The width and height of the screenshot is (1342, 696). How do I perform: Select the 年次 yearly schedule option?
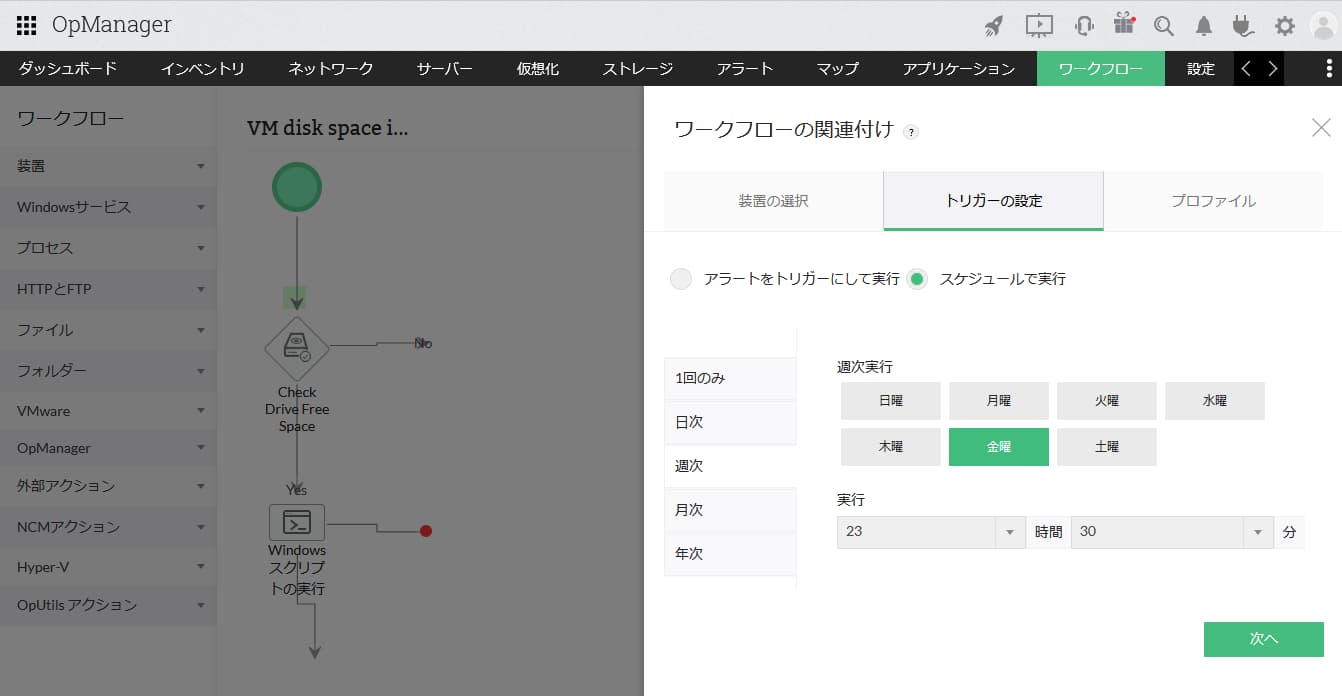tap(730, 553)
